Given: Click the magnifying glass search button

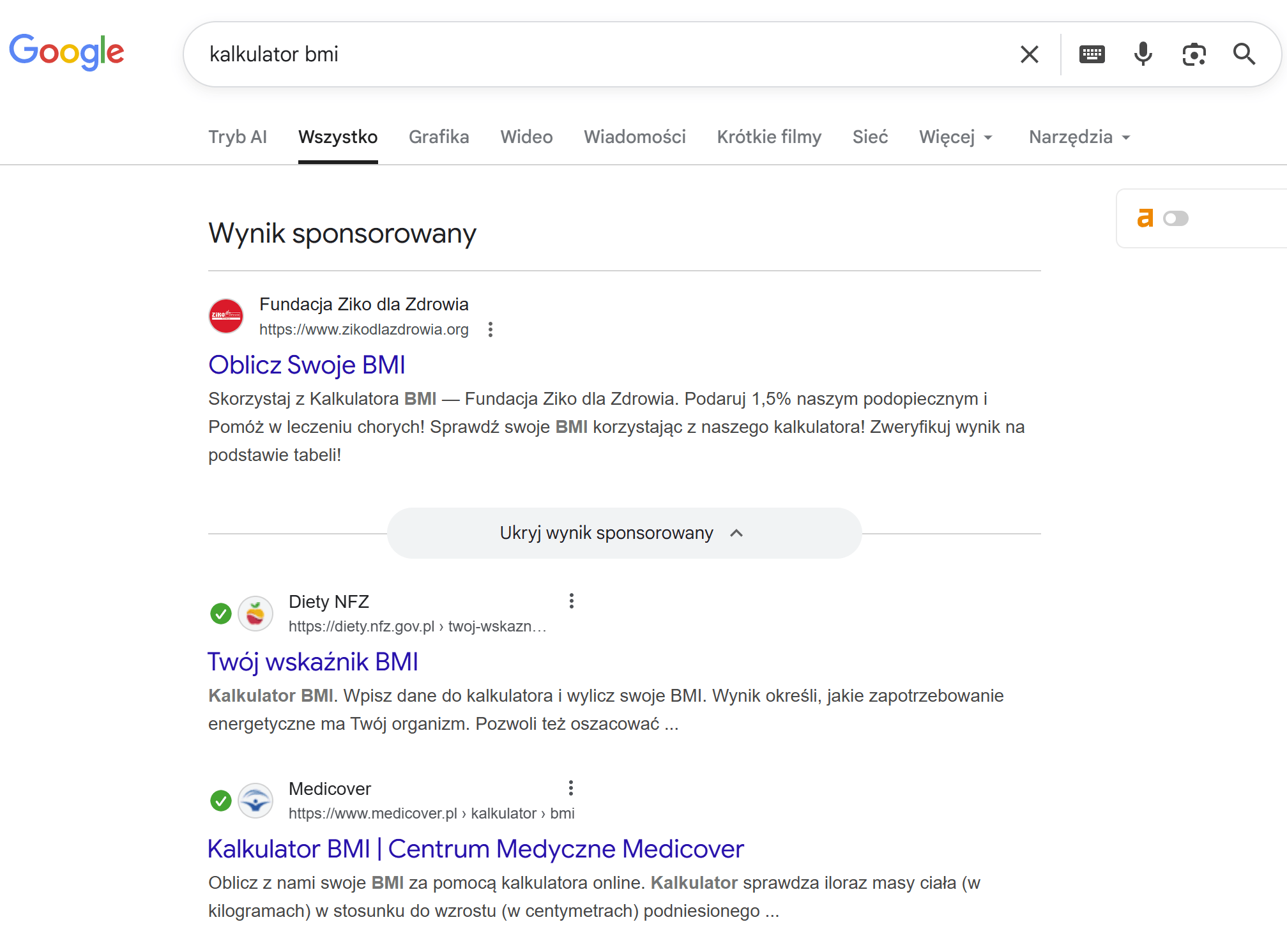Looking at the screenshot, I should [1244, 54].
